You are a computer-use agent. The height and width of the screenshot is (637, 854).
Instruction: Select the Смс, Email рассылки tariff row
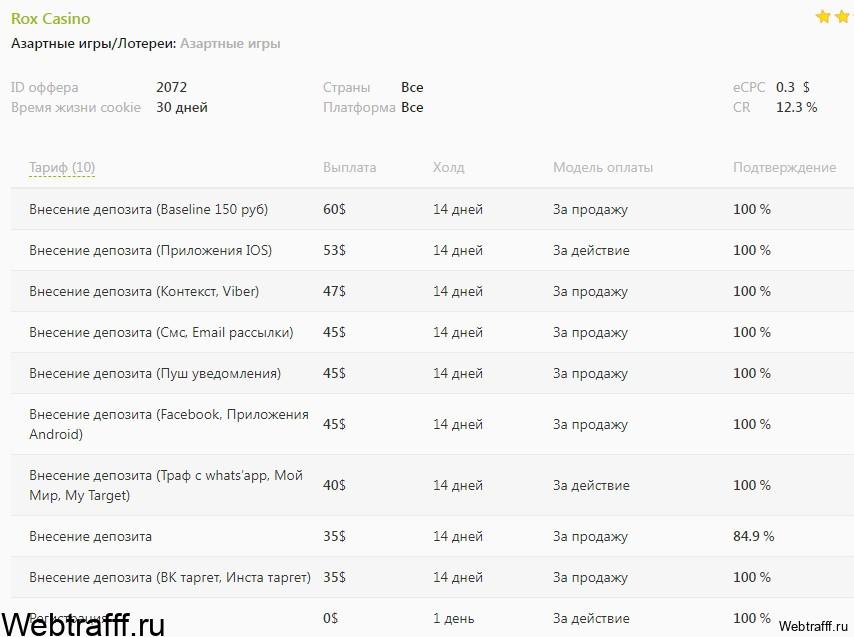[432, 332]
